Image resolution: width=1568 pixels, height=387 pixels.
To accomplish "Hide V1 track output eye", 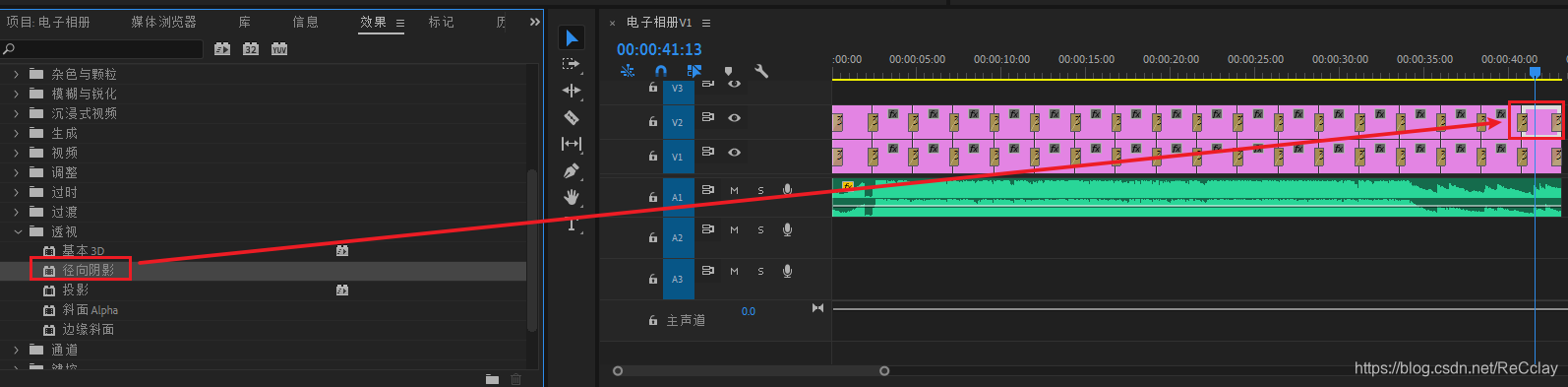I will [734, 152].
